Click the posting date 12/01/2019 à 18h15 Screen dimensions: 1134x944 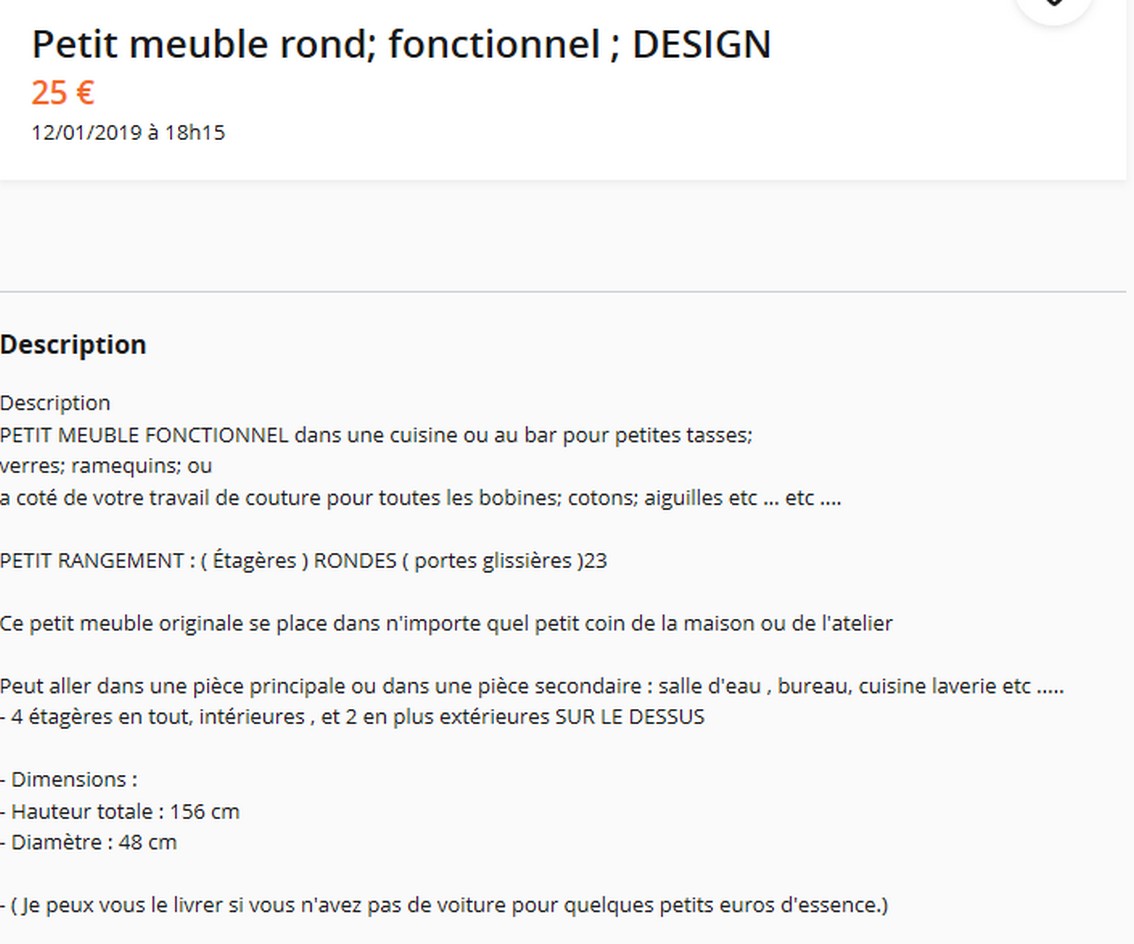coord(128,132)
